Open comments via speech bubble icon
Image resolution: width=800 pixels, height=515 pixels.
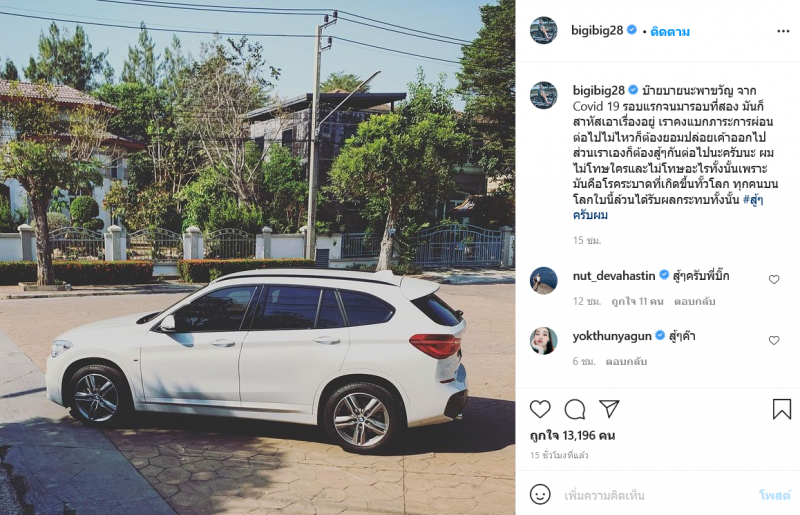pyautogui.click(x=574, y=409)
